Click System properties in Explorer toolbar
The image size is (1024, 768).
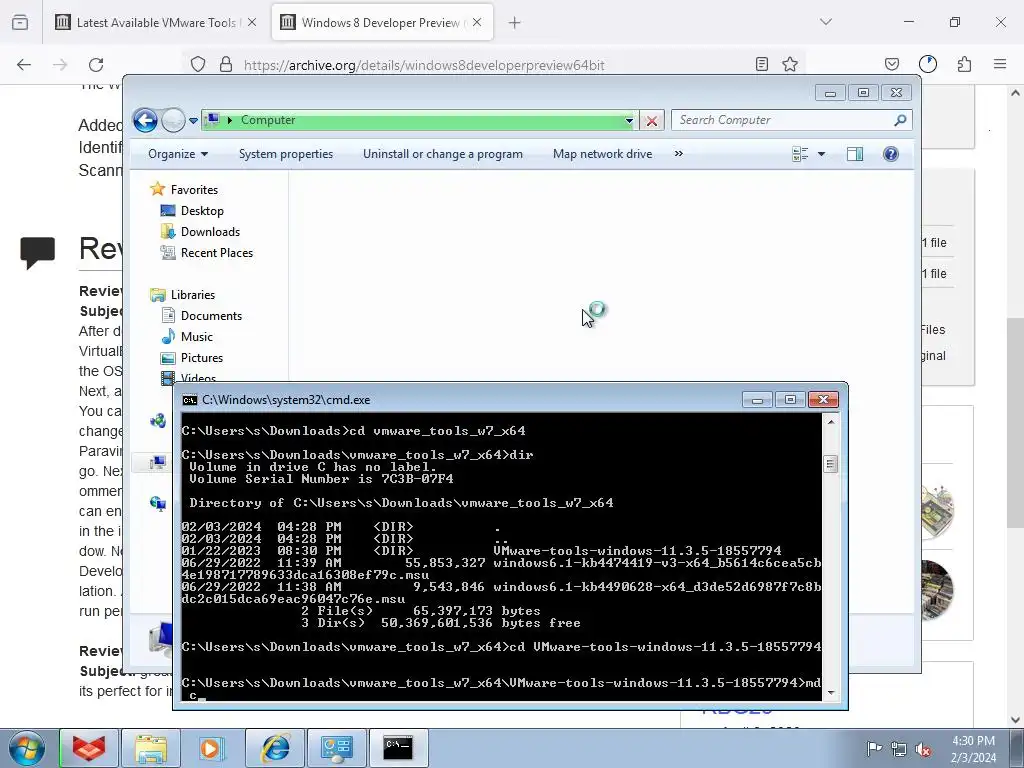(285, 154)
